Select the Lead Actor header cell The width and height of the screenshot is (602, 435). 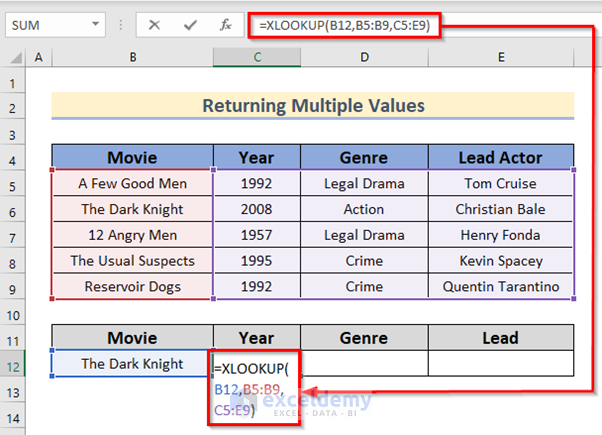click(501, 157)
